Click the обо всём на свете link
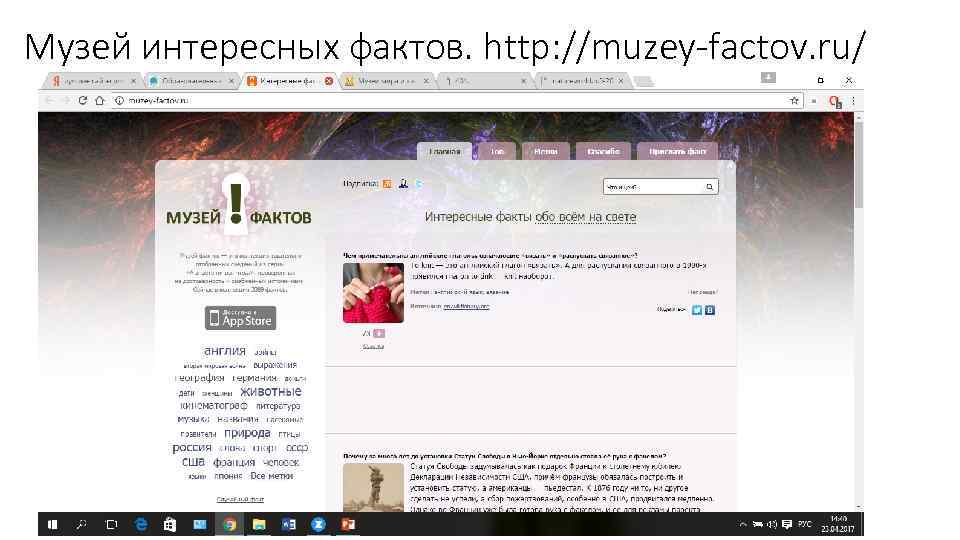The height and width of the screenshot is (540, 960). [x=586, y=217]
